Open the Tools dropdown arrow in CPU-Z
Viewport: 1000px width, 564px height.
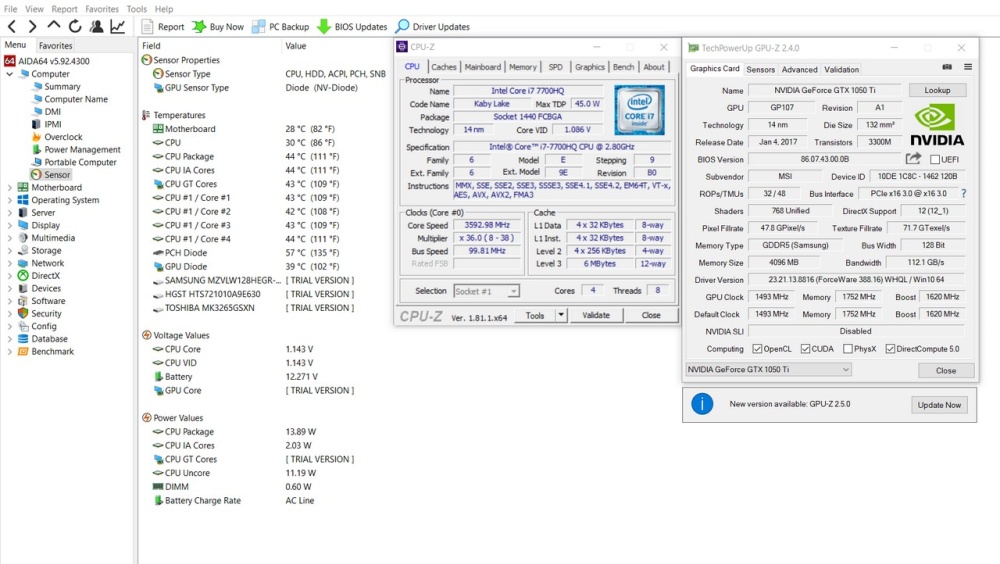pyautogui.click(x=561, y=315)
